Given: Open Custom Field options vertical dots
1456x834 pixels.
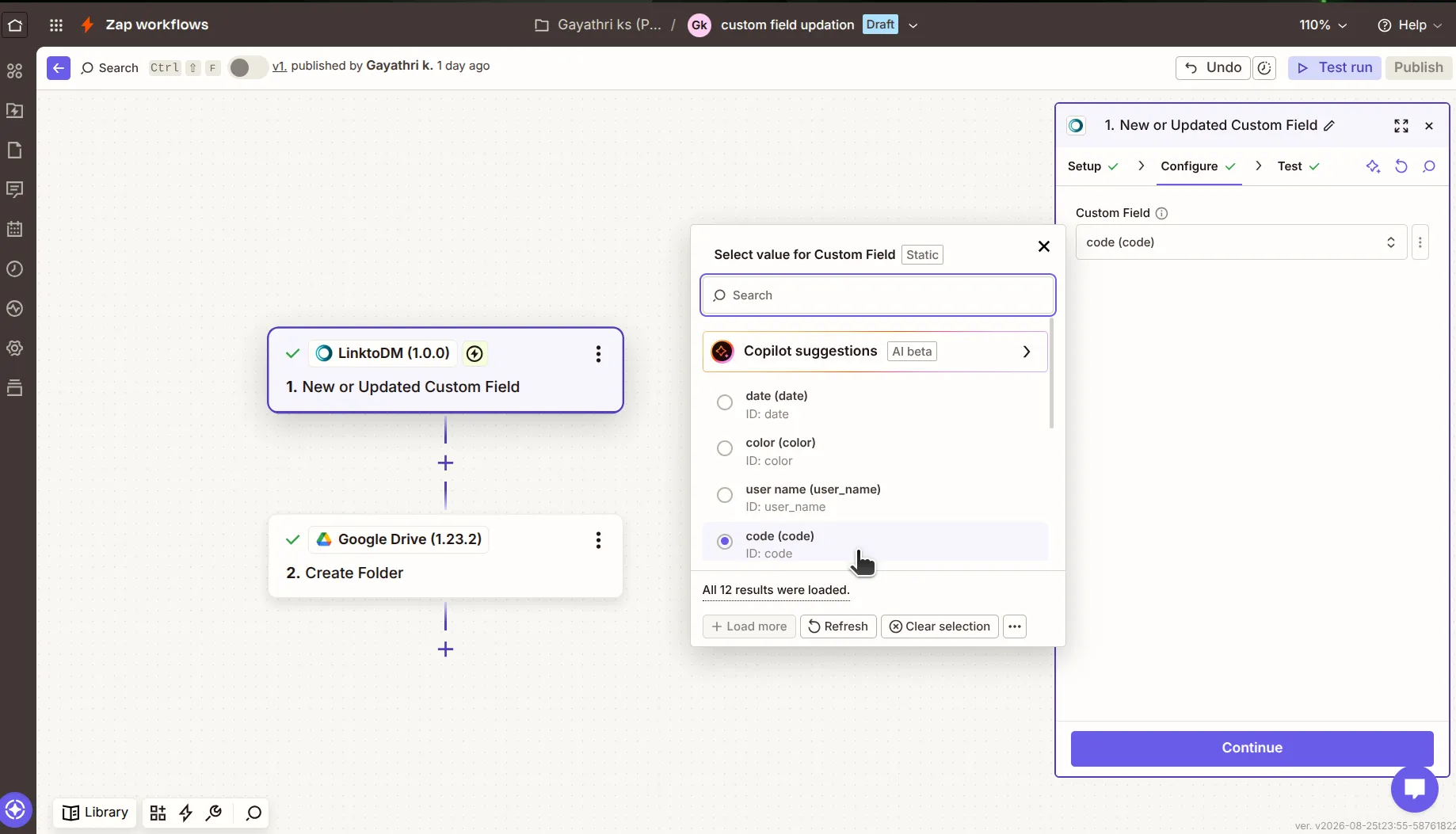Looking at the screenshot, I should [x=1420, y=242].
